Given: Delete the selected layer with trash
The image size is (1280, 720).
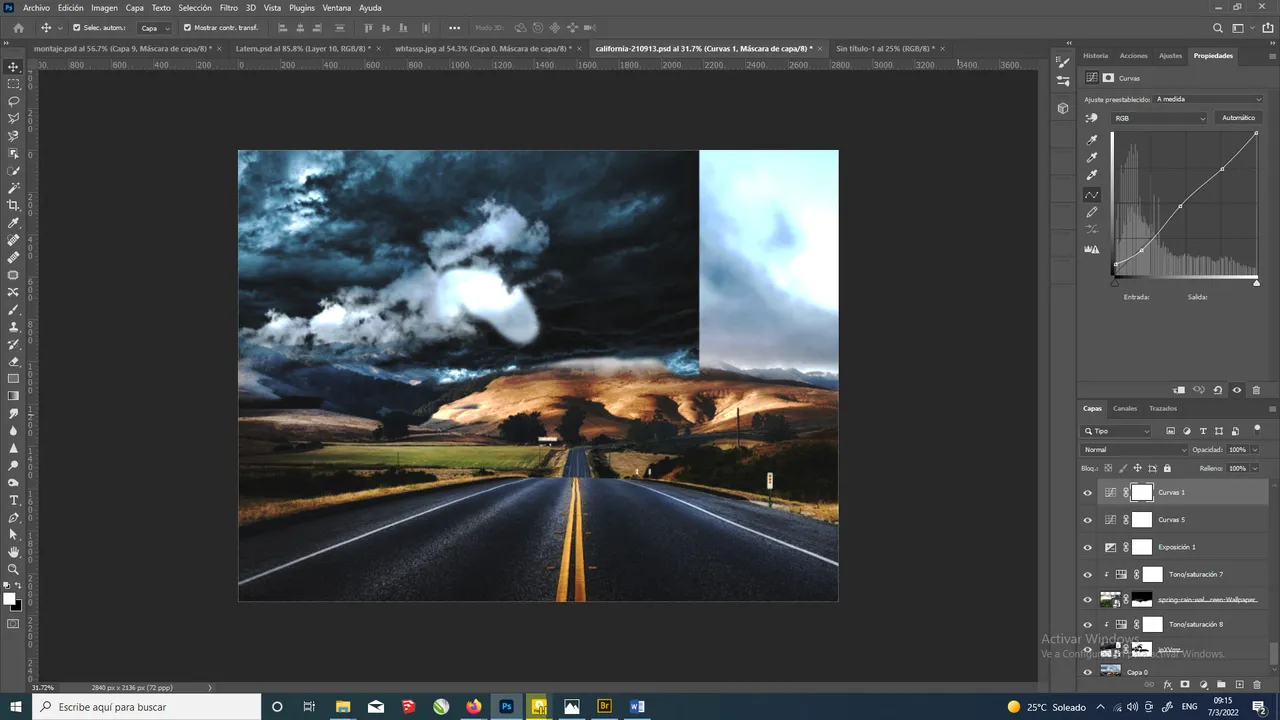Looking at the screenshot, I should (x=1257, y=685).
